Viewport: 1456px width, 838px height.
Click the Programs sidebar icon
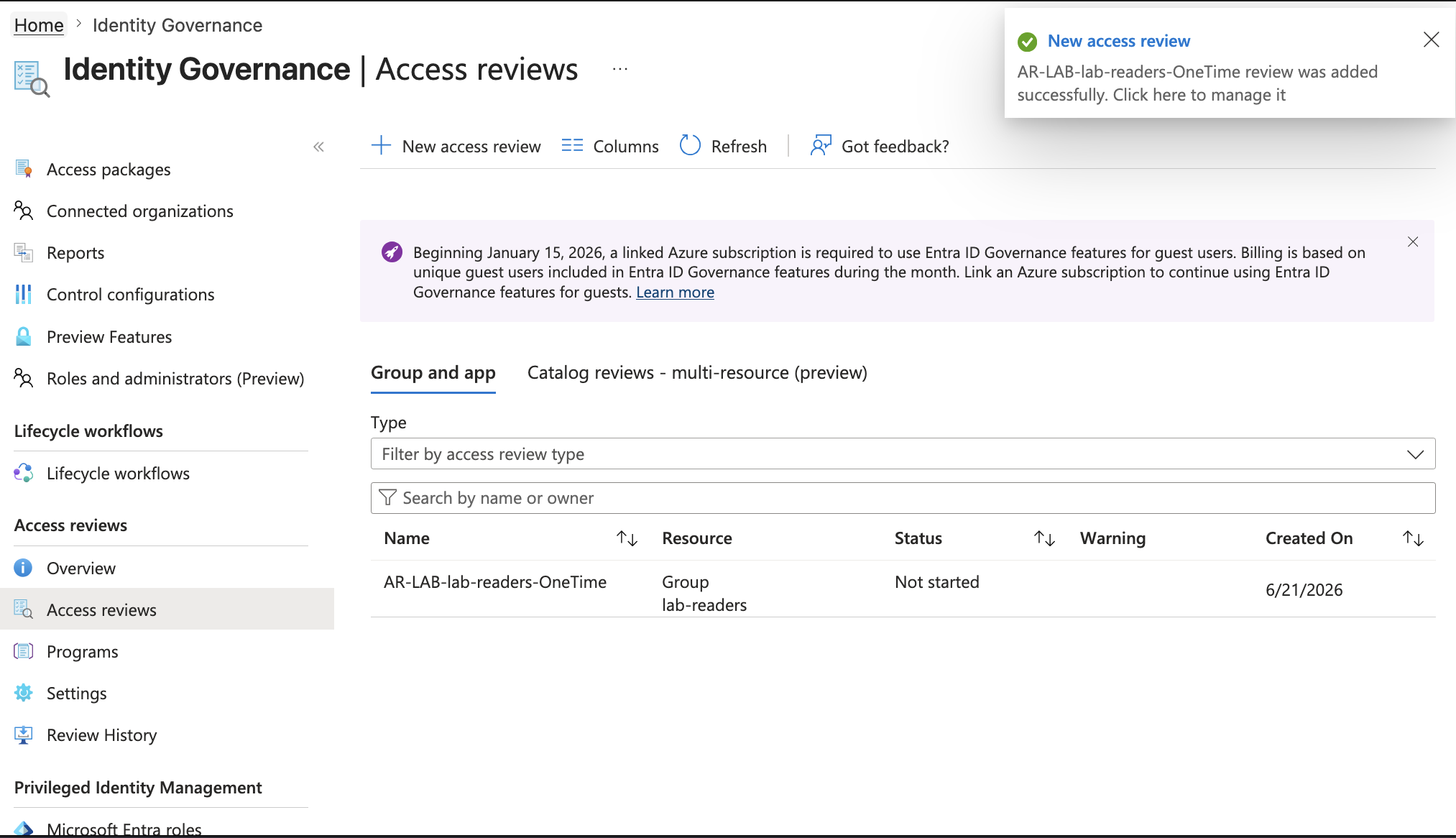(24, 651)
